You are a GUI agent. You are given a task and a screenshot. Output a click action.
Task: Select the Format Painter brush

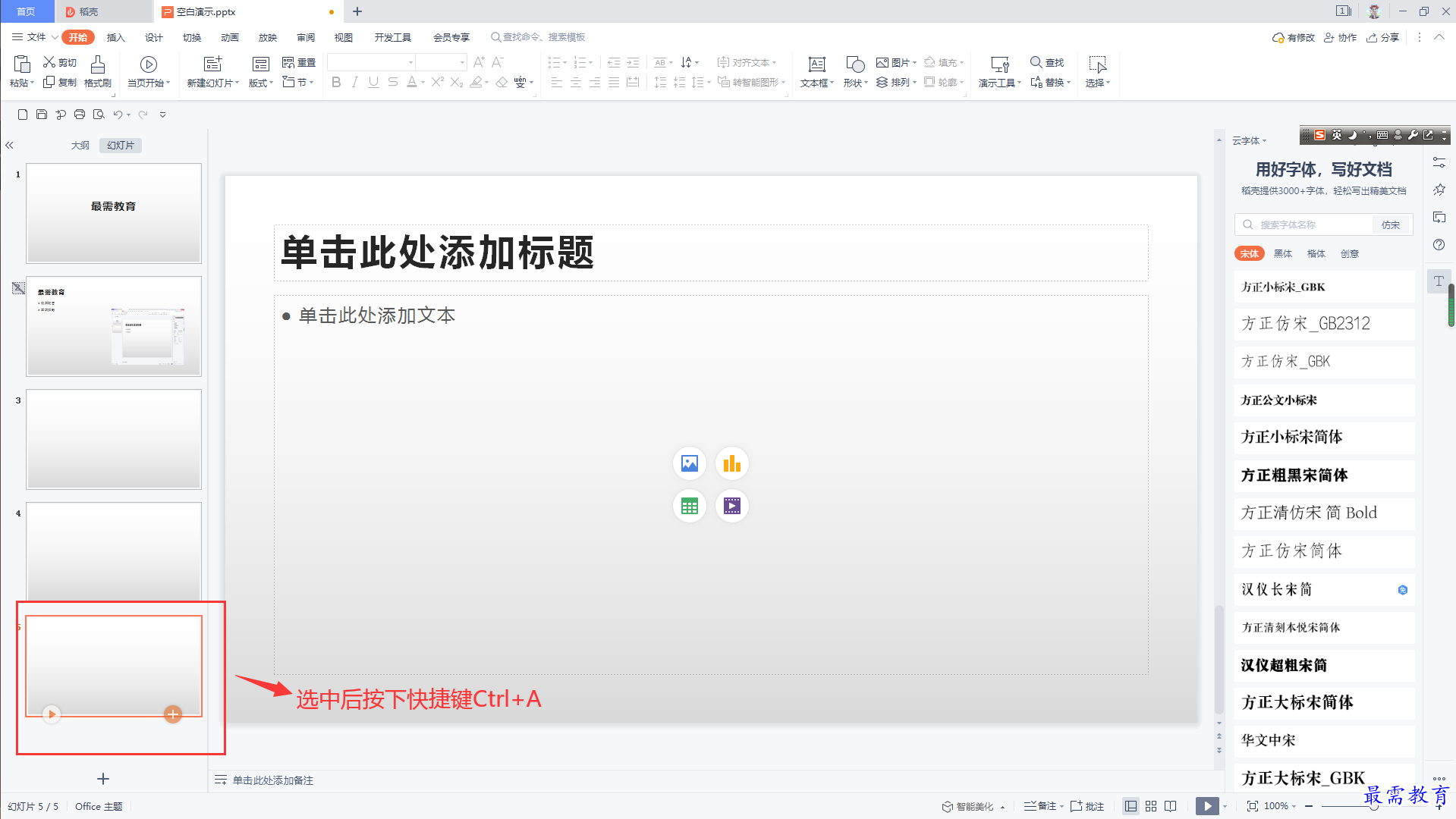98,71
